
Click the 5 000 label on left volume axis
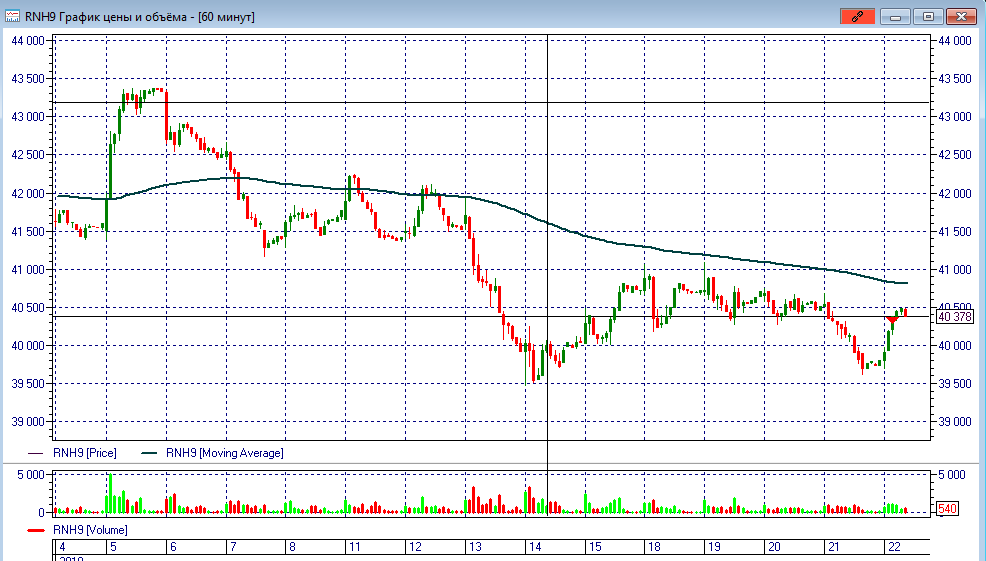(30, 474)
